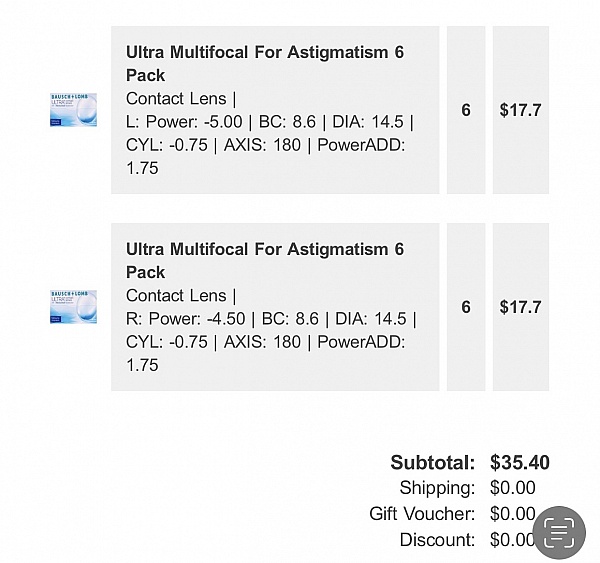Click the Gift Voucher $0.00 amount
Viewport: 600px width, 563px height.
(512, 514)
